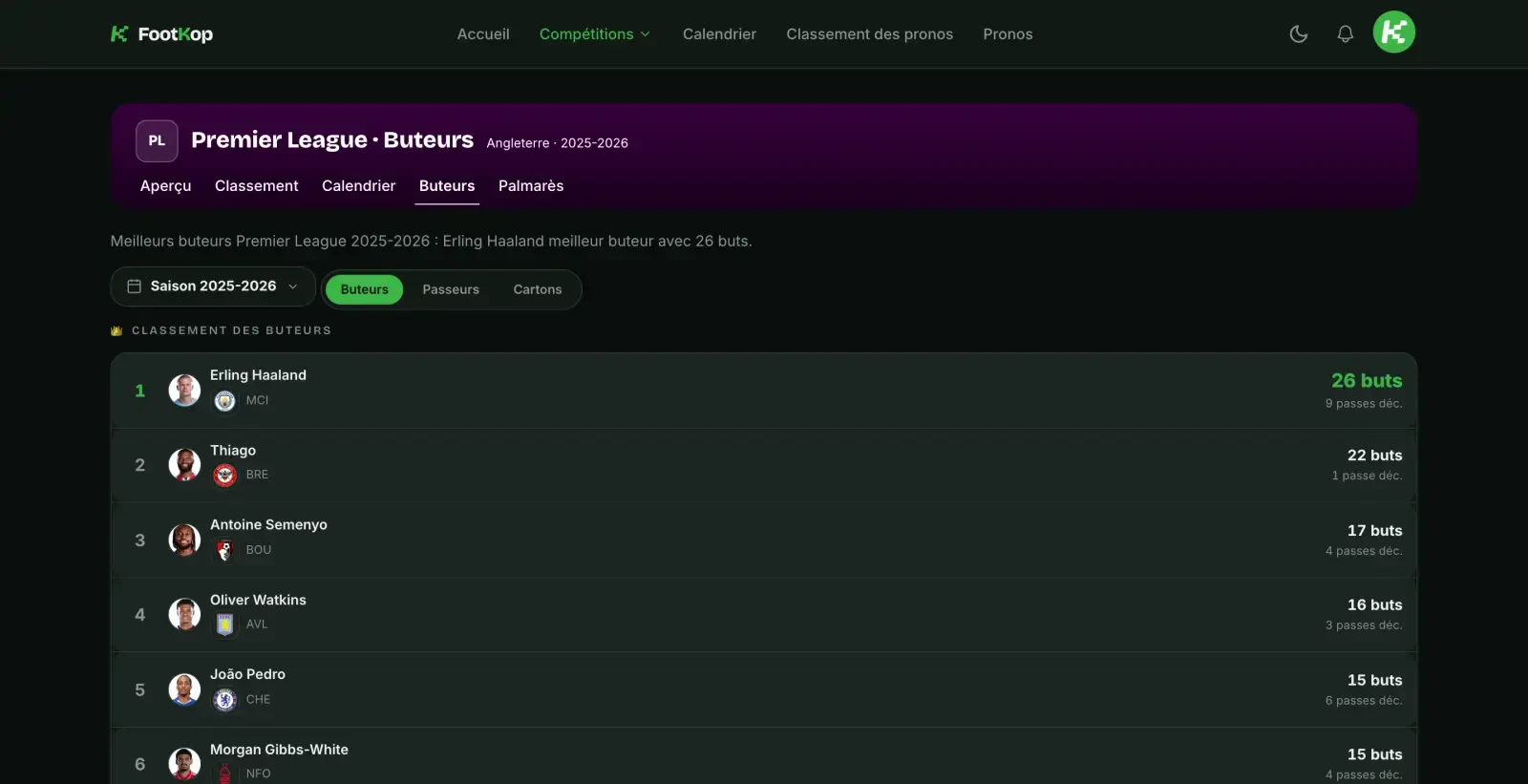Open Erling Haaland's player photo
Image resolution: width=1528 pixels, height=784 pixels.
[x=184, y=391]
